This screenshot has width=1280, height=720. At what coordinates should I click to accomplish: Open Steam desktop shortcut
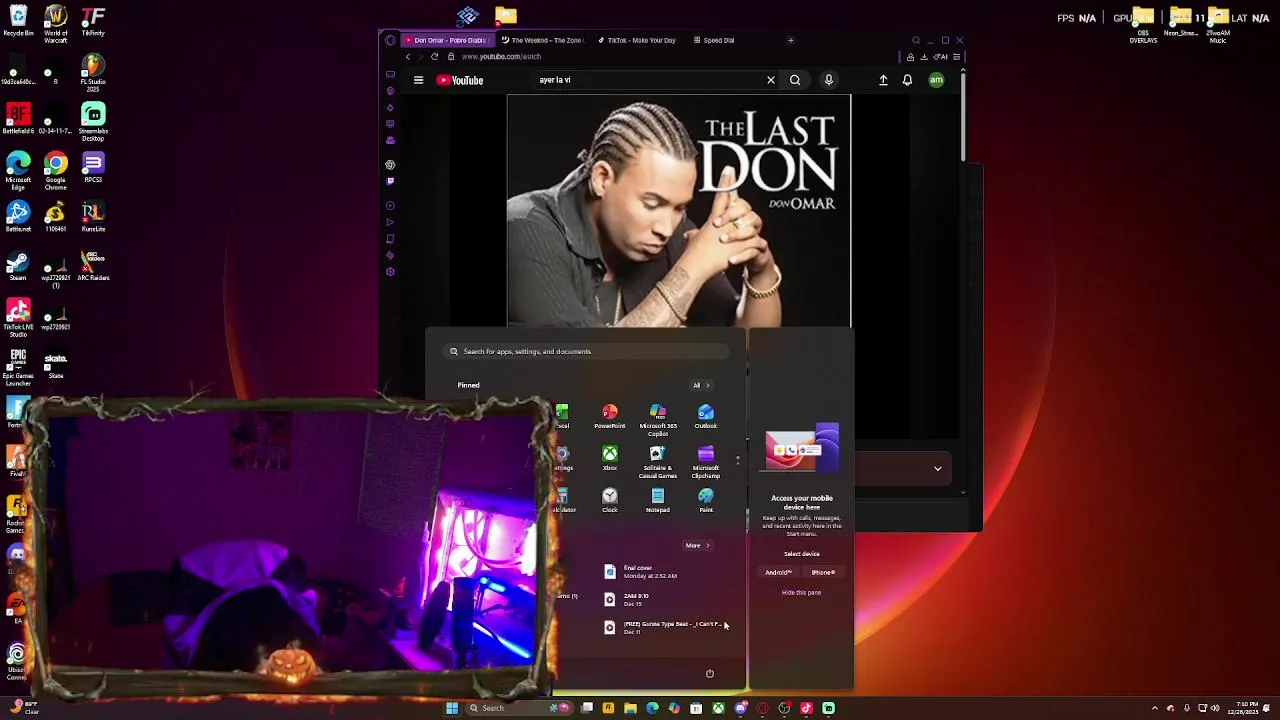coord(18,267)
